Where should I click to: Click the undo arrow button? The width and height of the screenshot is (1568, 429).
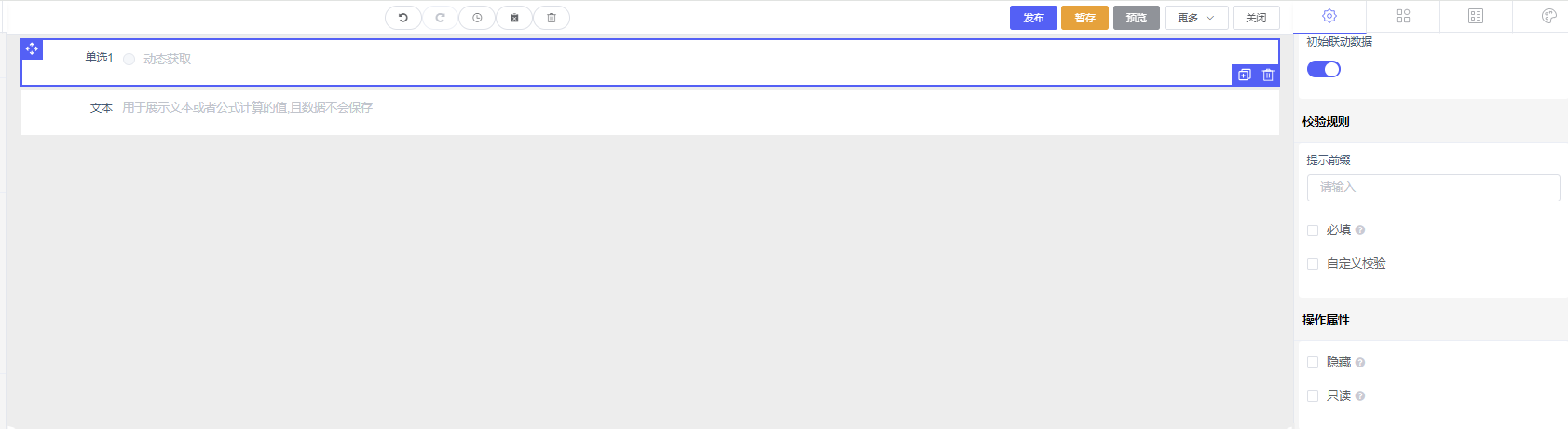coord(403,18)
